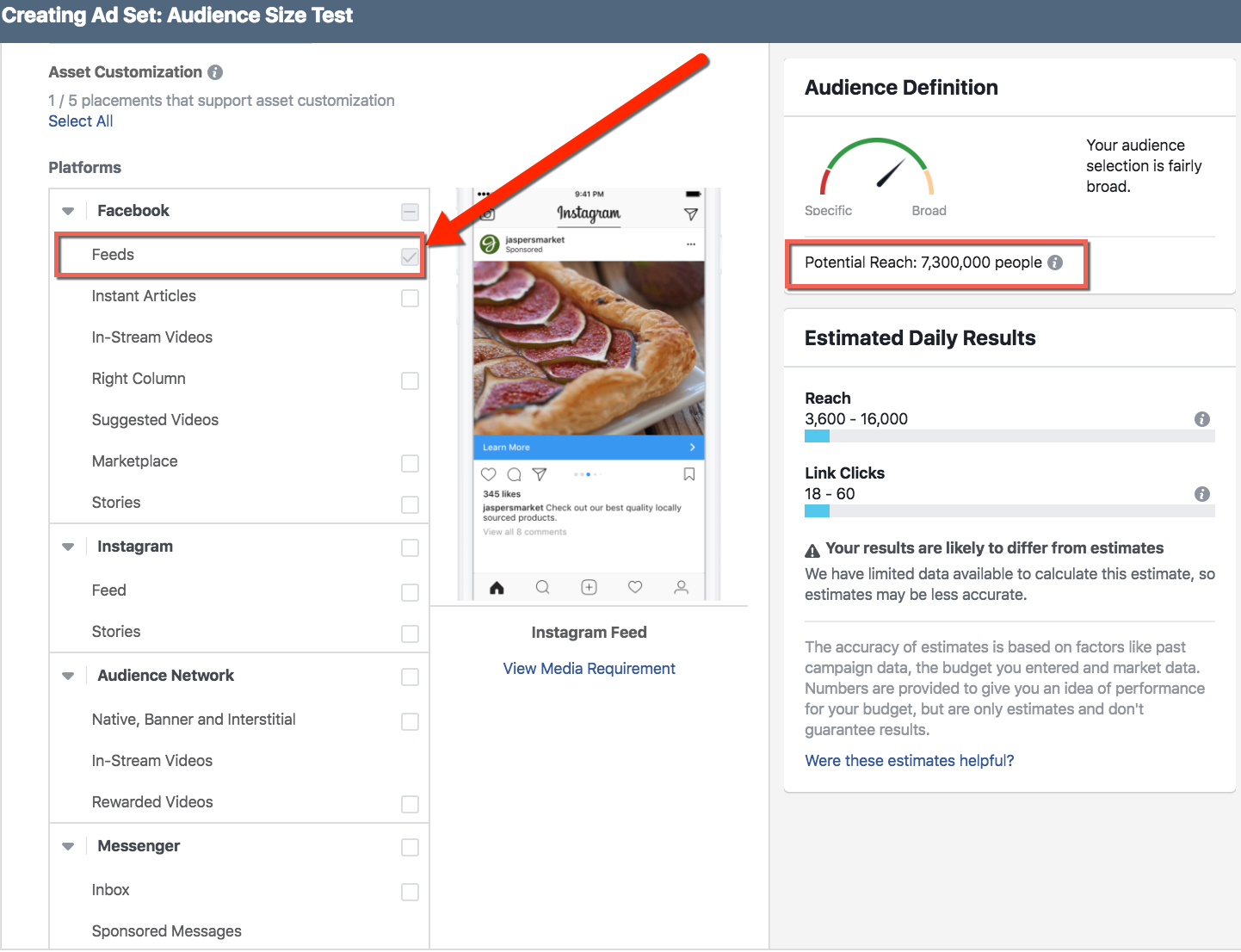
Task: Click the activity heart icon in bottom bar
Action: coord(635,587)
